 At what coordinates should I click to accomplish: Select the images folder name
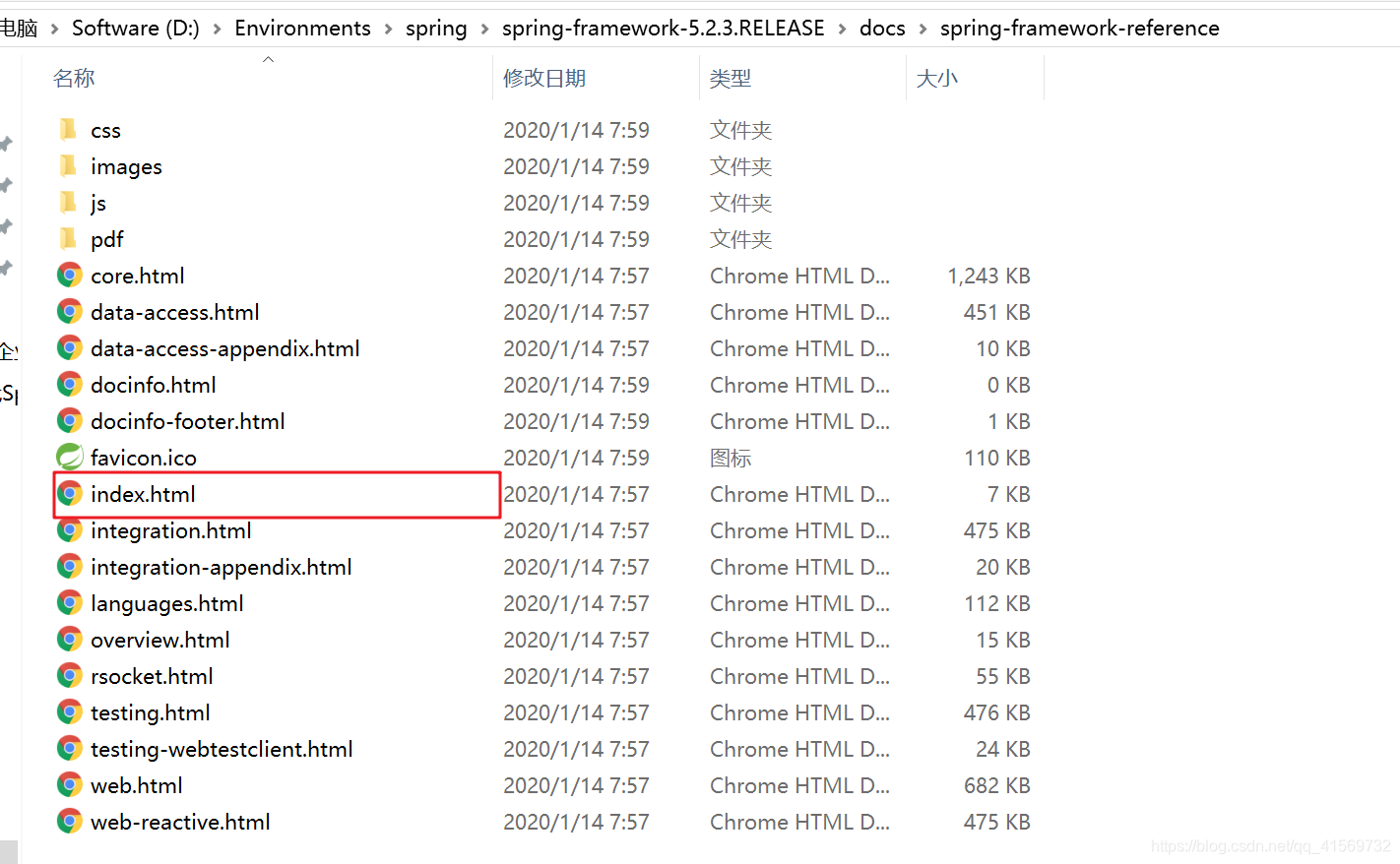pyautogui.click(x=126, y=166)
